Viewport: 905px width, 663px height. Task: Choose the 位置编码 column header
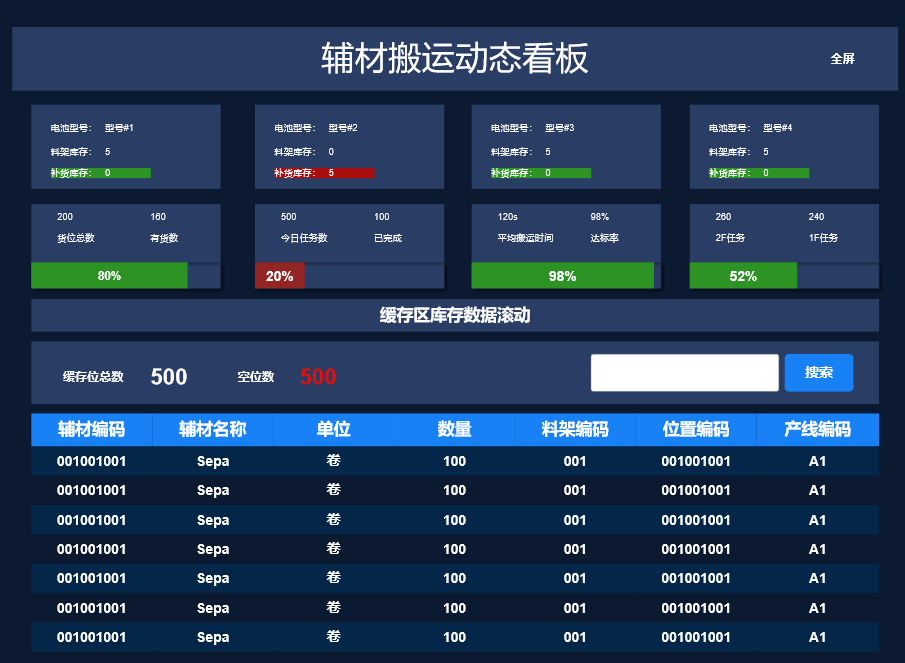pos(696,429)
